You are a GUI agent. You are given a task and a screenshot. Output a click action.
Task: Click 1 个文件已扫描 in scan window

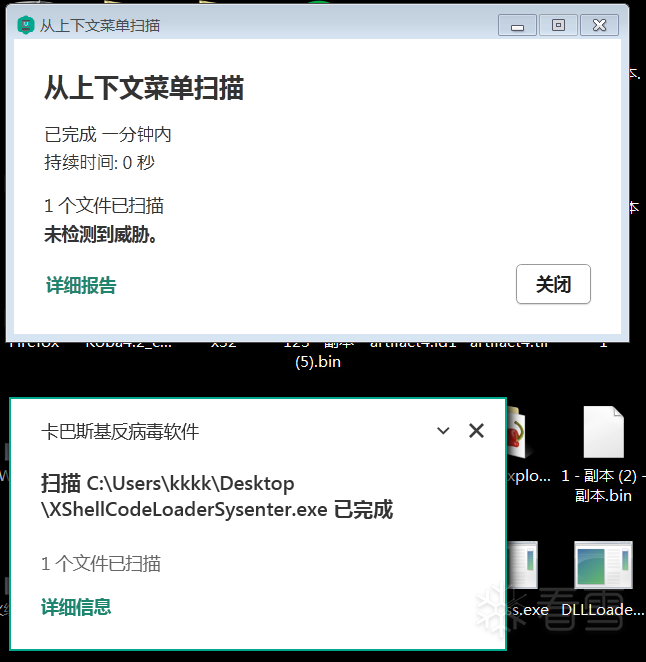(104, 206)
